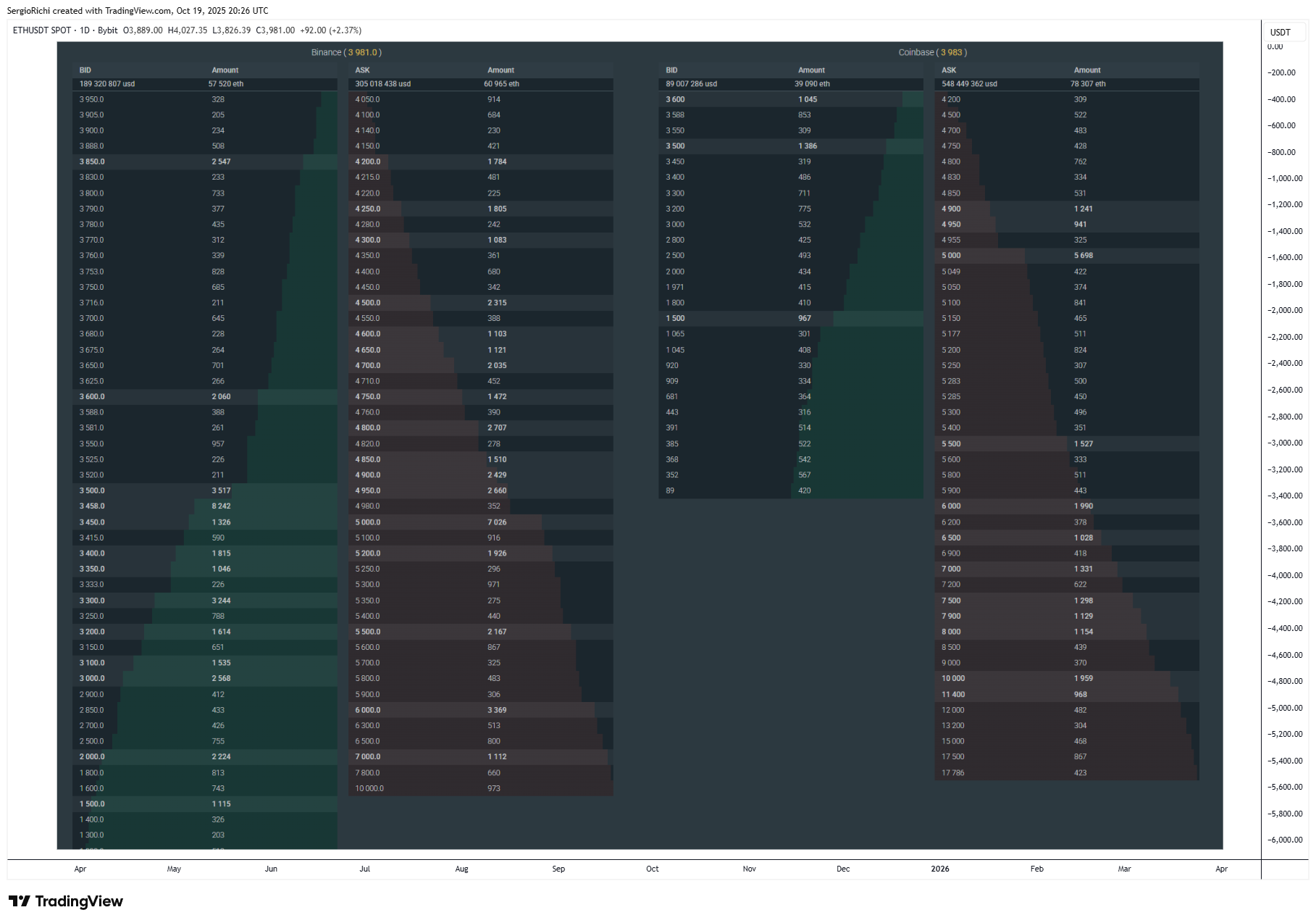This screenshot has width=1316, height=923.
Task: Click the total 189 320 807 usd
Action: pyautogui.click(x=107, y=84)
